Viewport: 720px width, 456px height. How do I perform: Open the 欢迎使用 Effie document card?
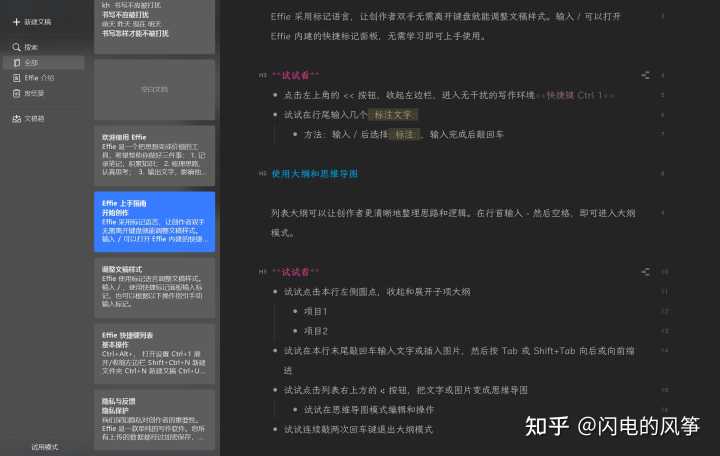[x=154, y=156]
